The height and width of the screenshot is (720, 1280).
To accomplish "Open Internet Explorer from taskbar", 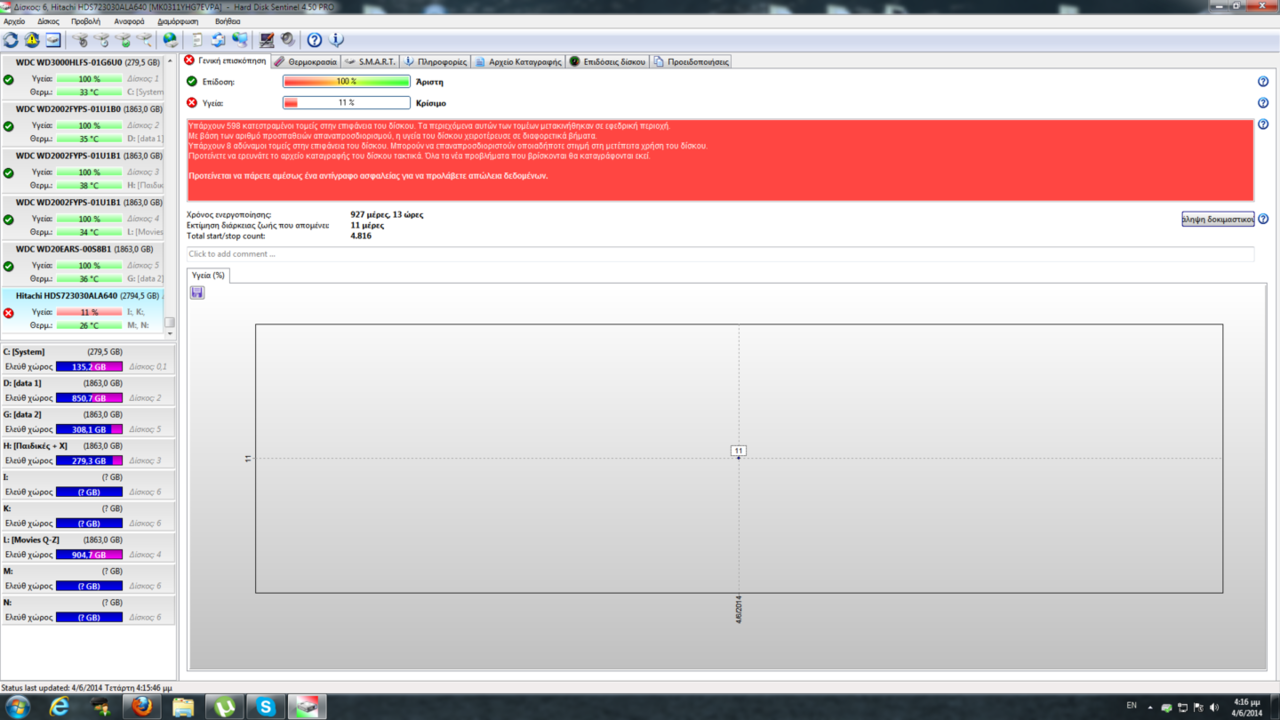I will point(59,707).
